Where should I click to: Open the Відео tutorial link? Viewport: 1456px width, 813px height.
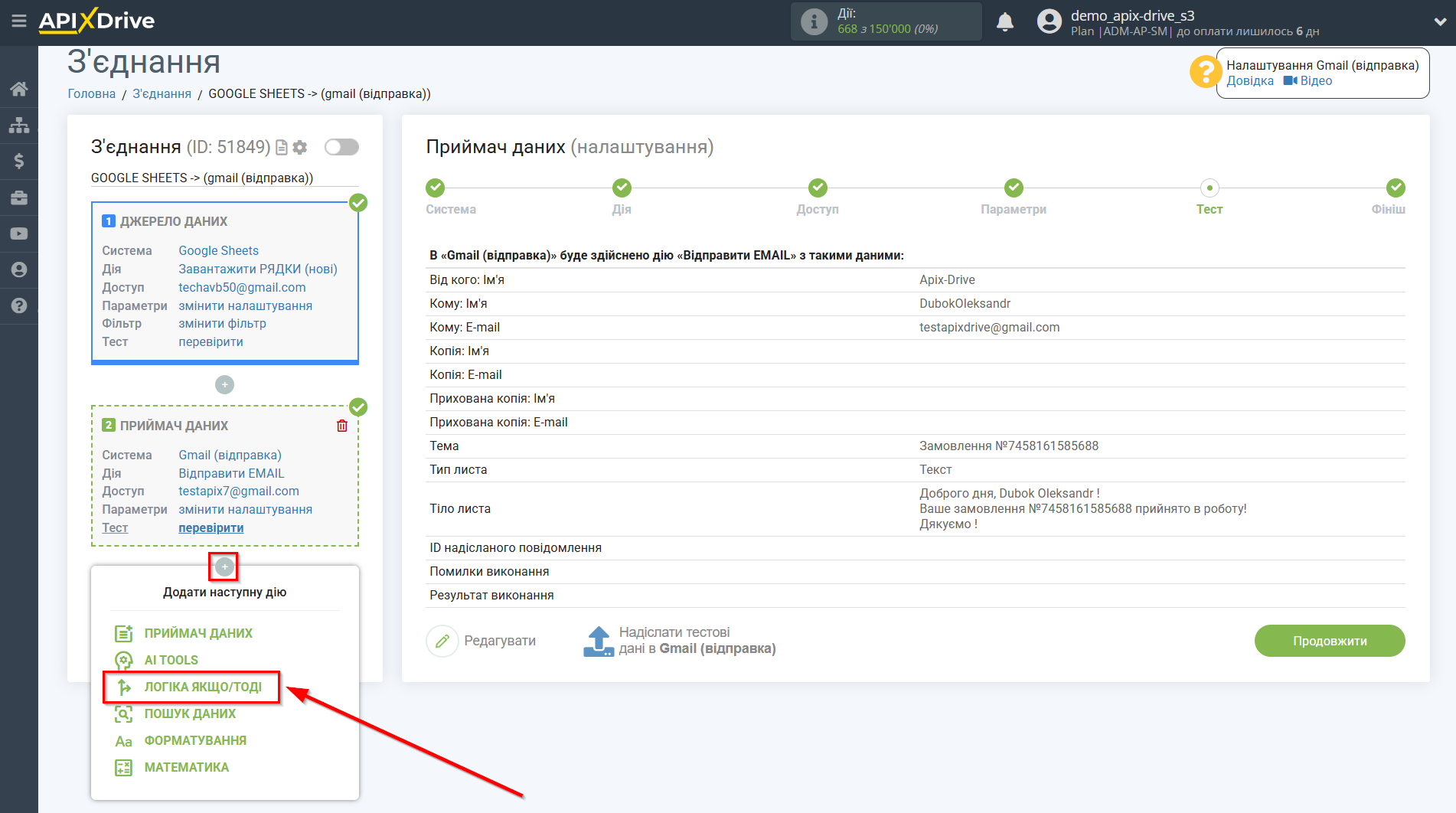(x=1308, y=81)
